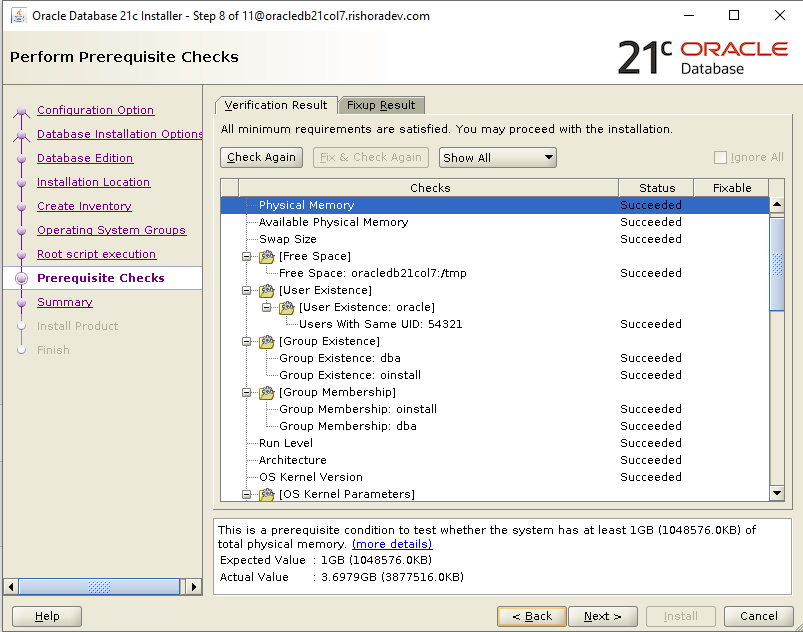
Task: Click the checks list scroll down arrow
Action: point(777,493)
